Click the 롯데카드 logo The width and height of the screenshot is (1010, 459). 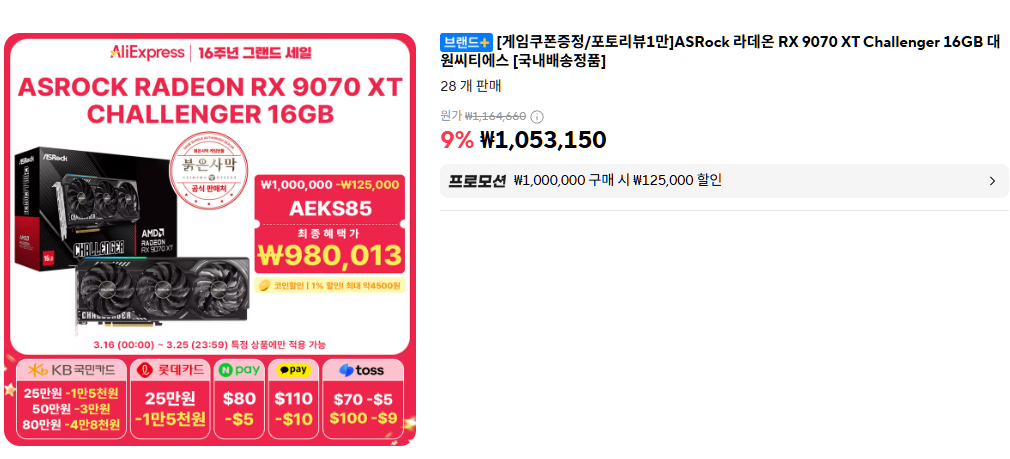point(169,370)
